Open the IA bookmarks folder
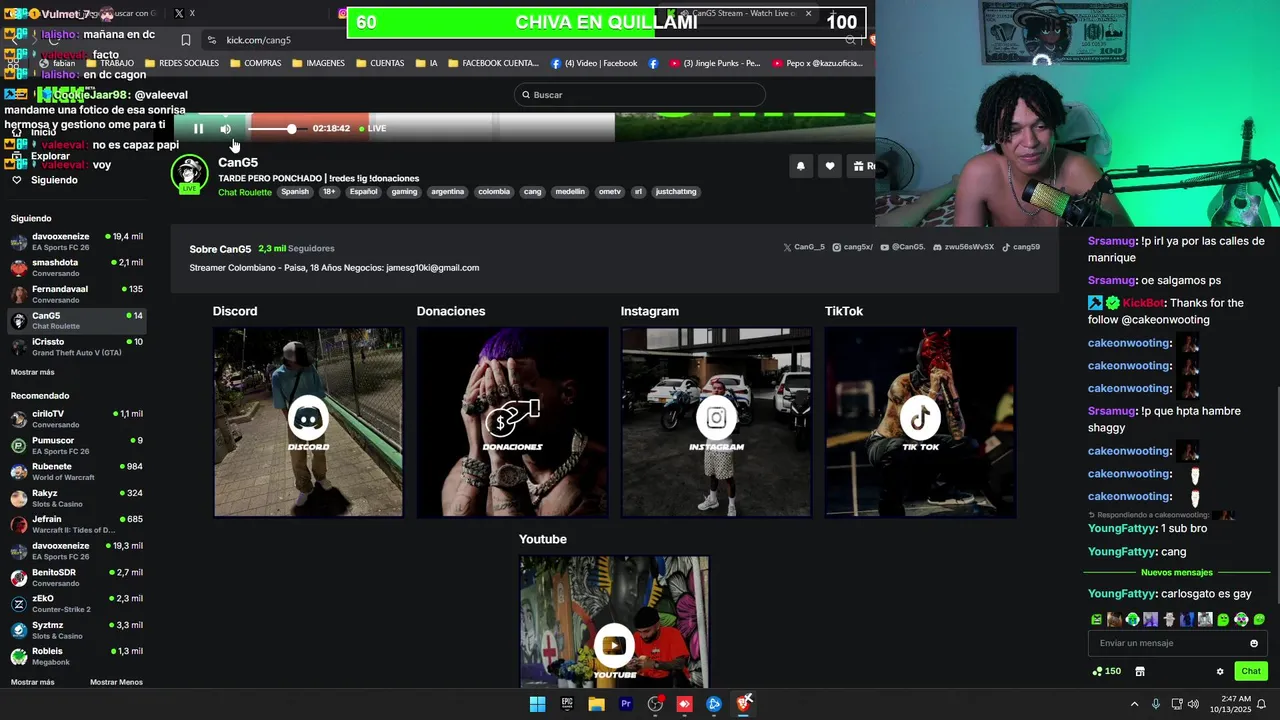The image size is (1280, 720). tap(426, 63)
